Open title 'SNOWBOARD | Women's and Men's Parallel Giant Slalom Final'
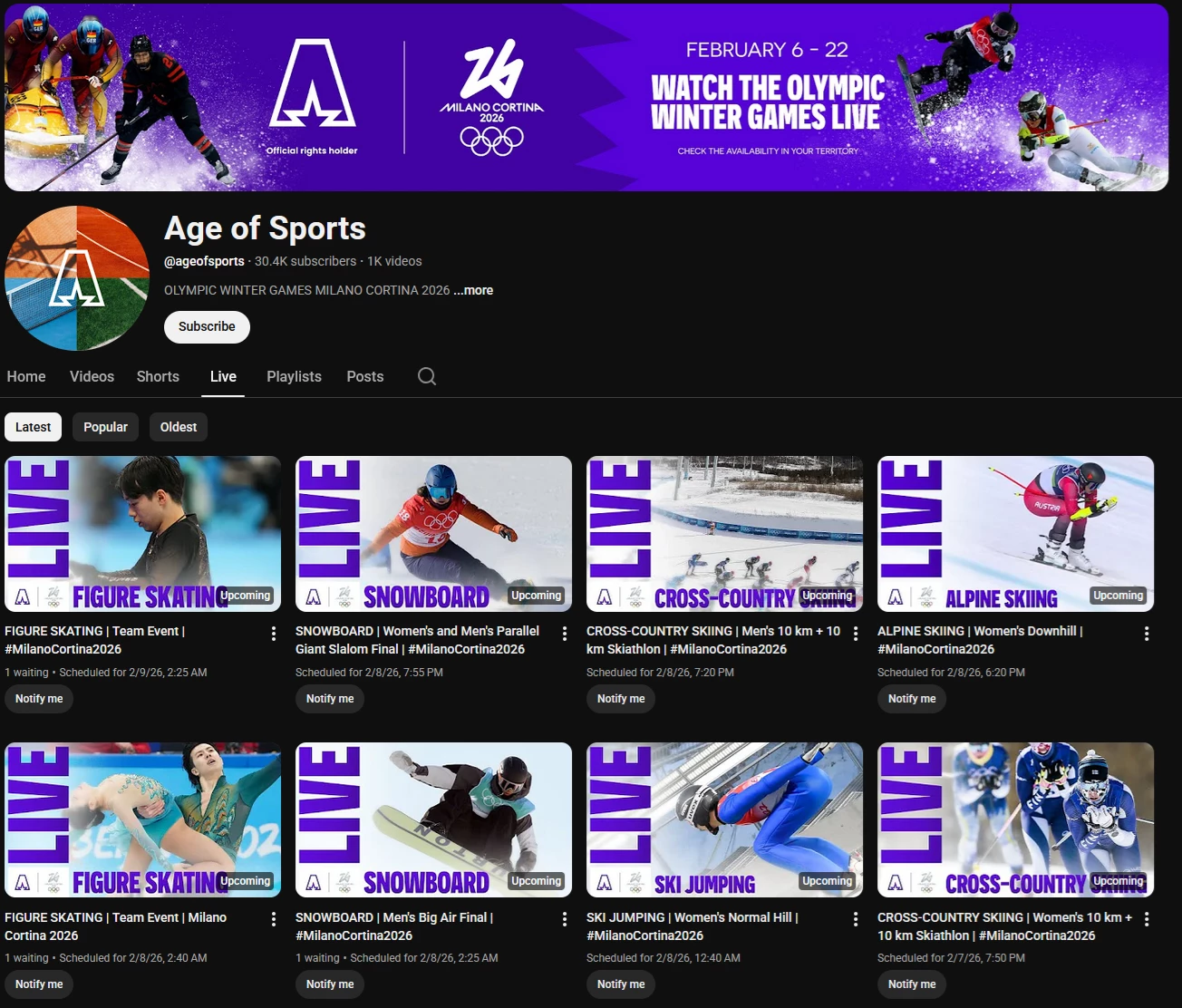The height and width of the screenshot is (1008, 1182). click(417, 640)
